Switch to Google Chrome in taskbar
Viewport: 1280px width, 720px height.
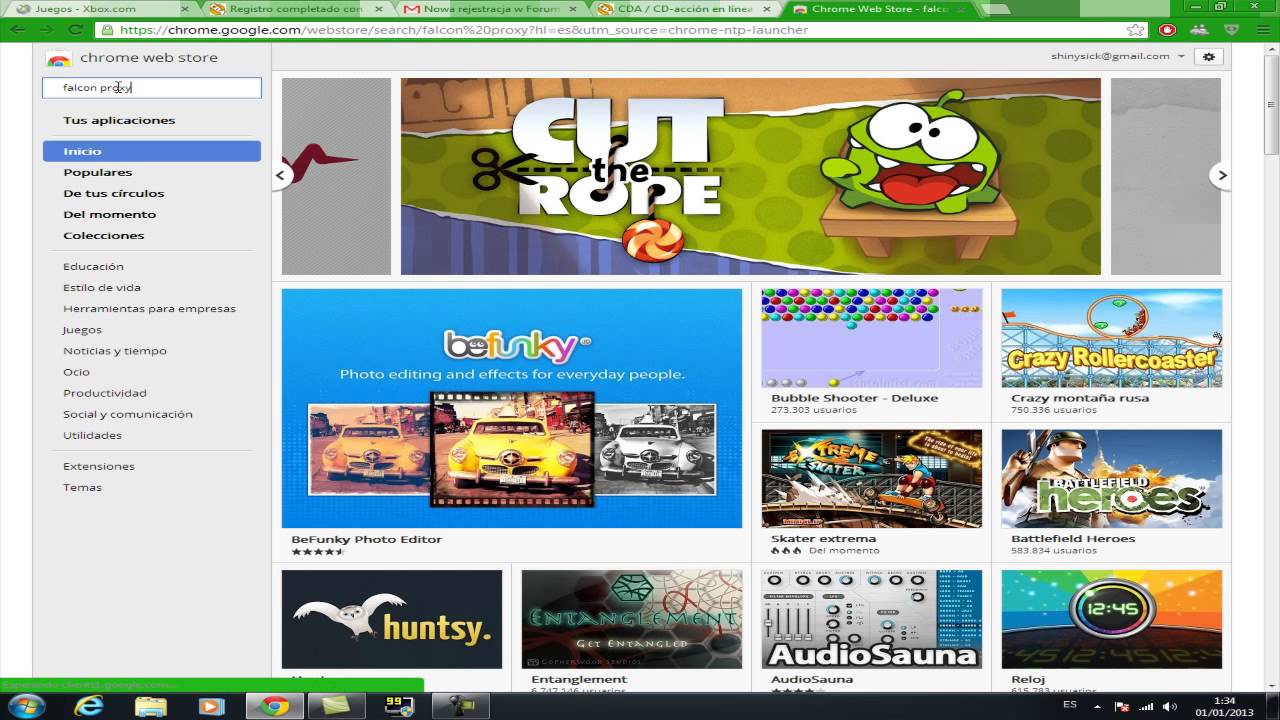(274, 706)
